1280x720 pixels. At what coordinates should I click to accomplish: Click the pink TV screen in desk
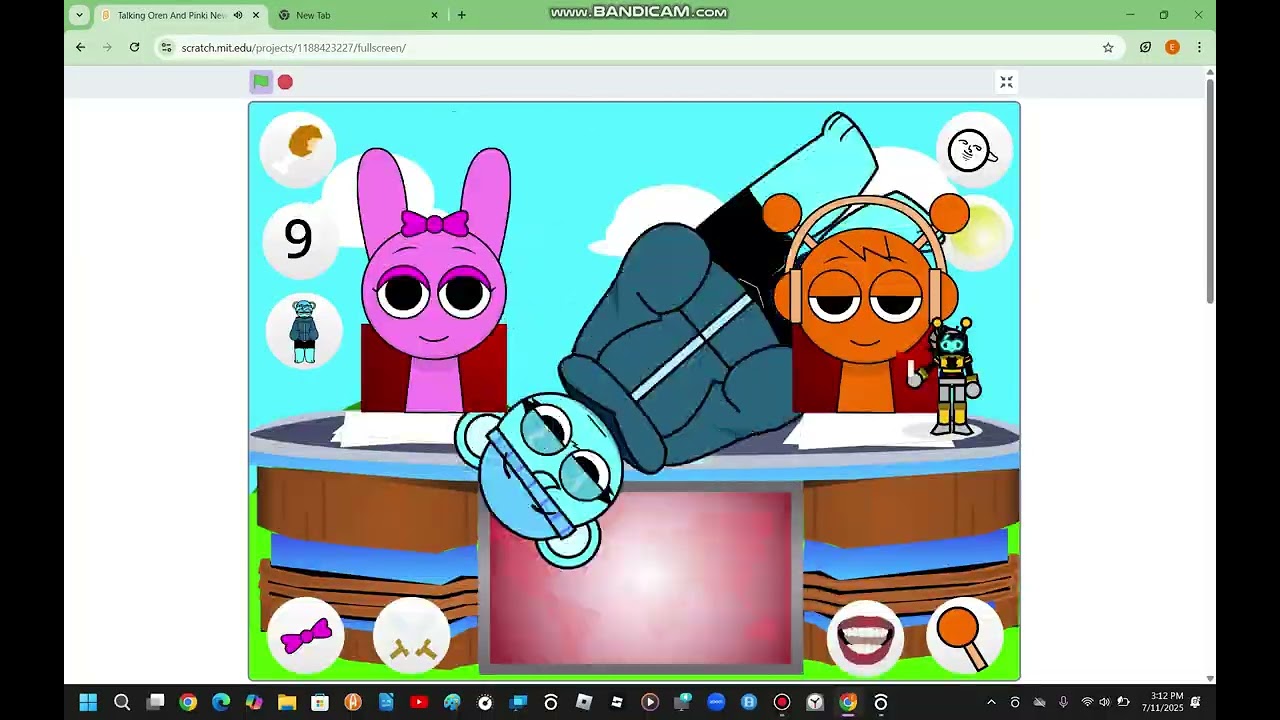[x=641, y=578]
